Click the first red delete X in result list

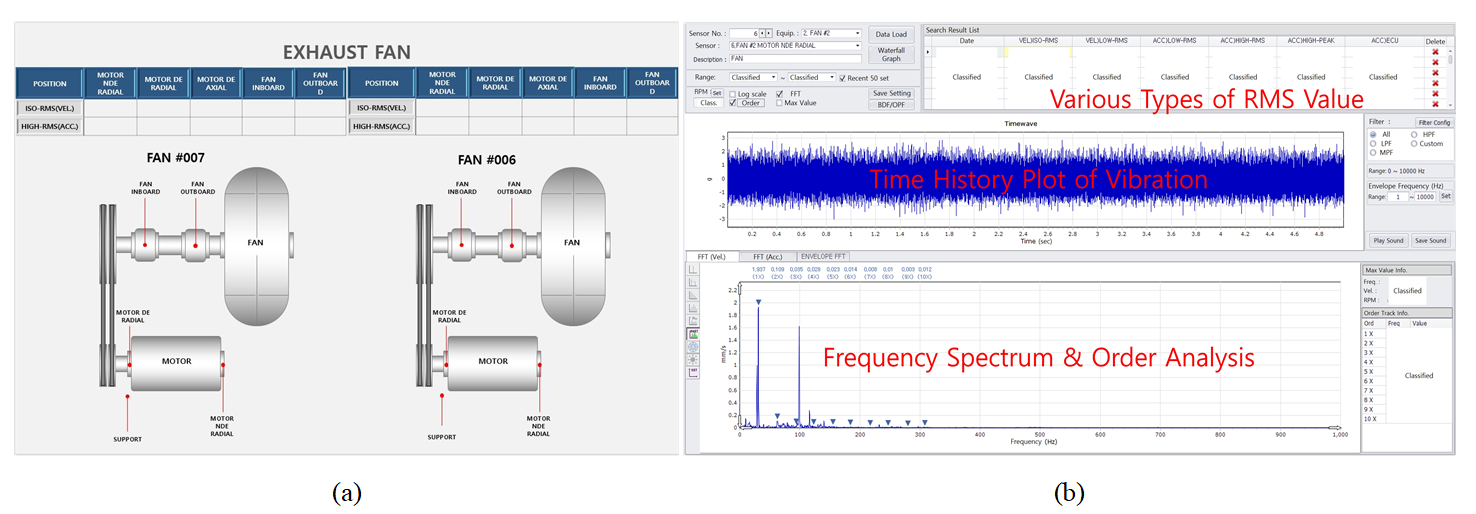pos(1435,52)
